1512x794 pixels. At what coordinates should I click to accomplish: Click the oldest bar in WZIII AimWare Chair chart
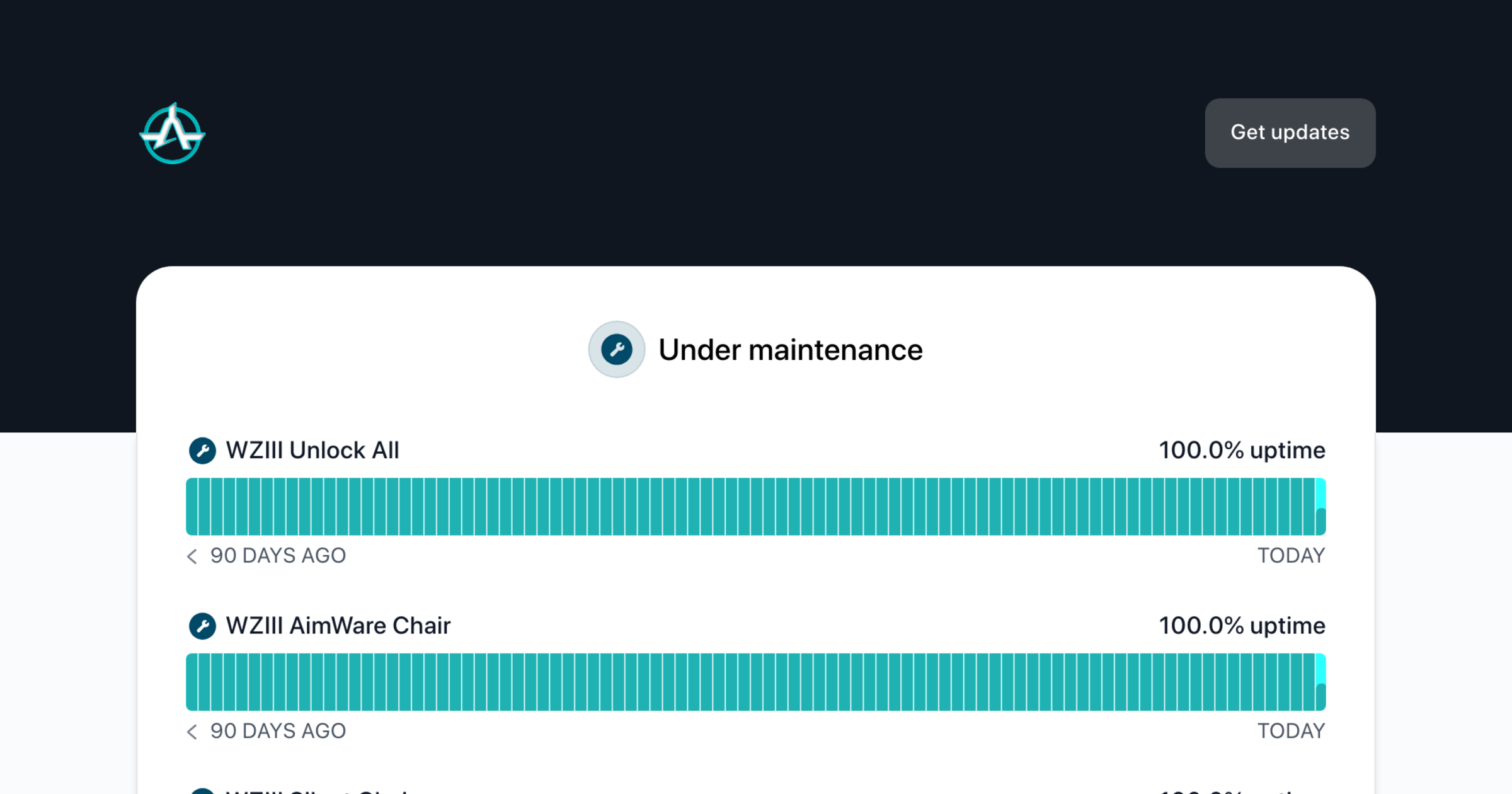click(x=192, y=682)
